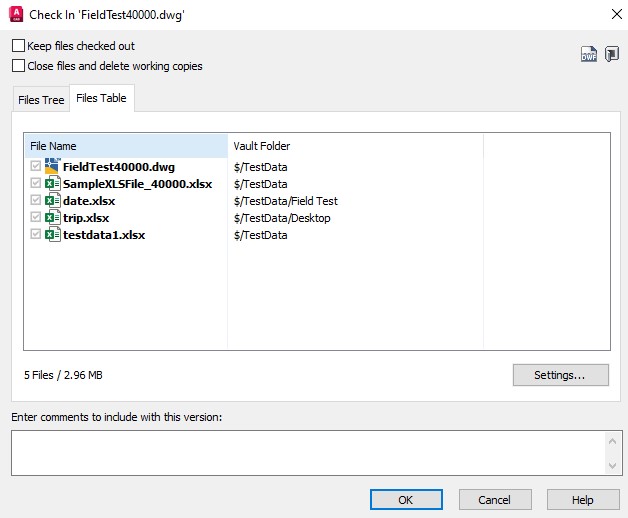Switch to the Files Tree tab

pos(41,100)
